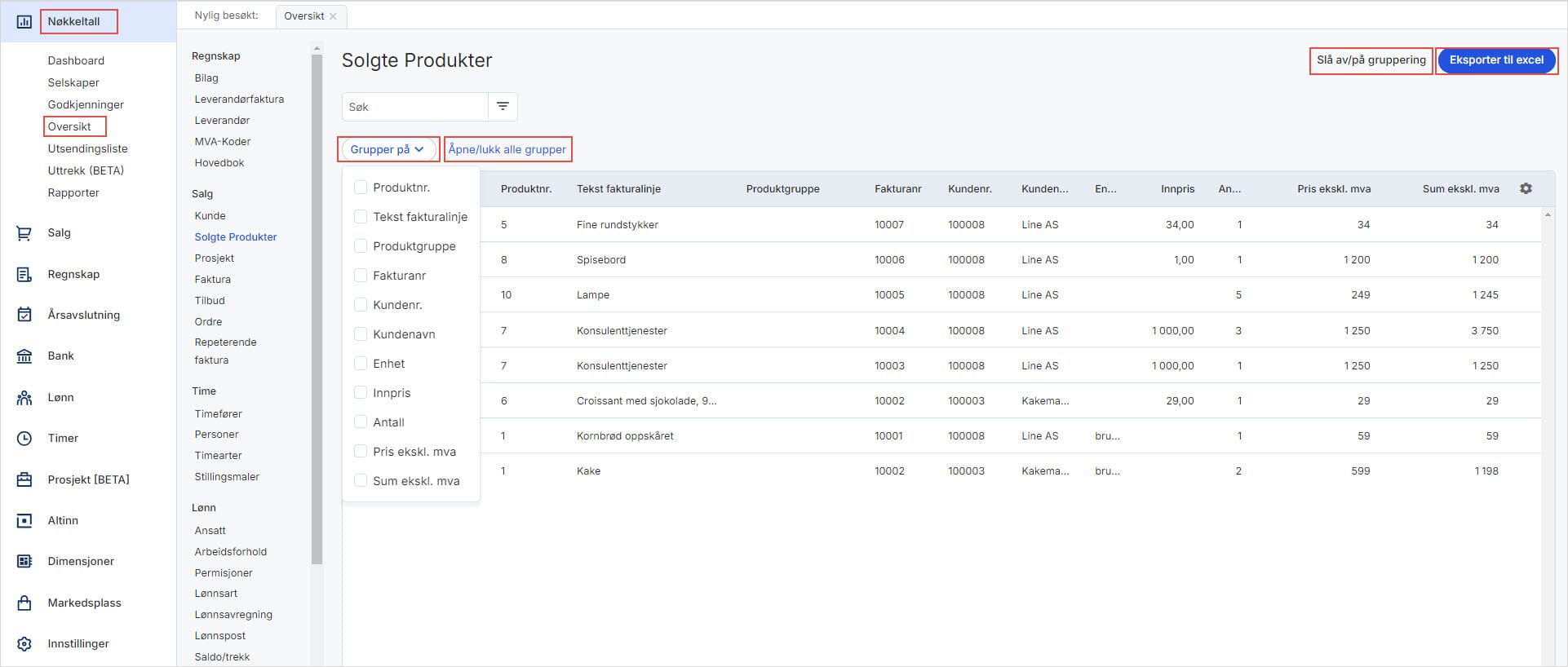Tick the Sum ekskl. mva checkbox
The height and width of the screenshot is (667, 1568).
click(361, 481)
